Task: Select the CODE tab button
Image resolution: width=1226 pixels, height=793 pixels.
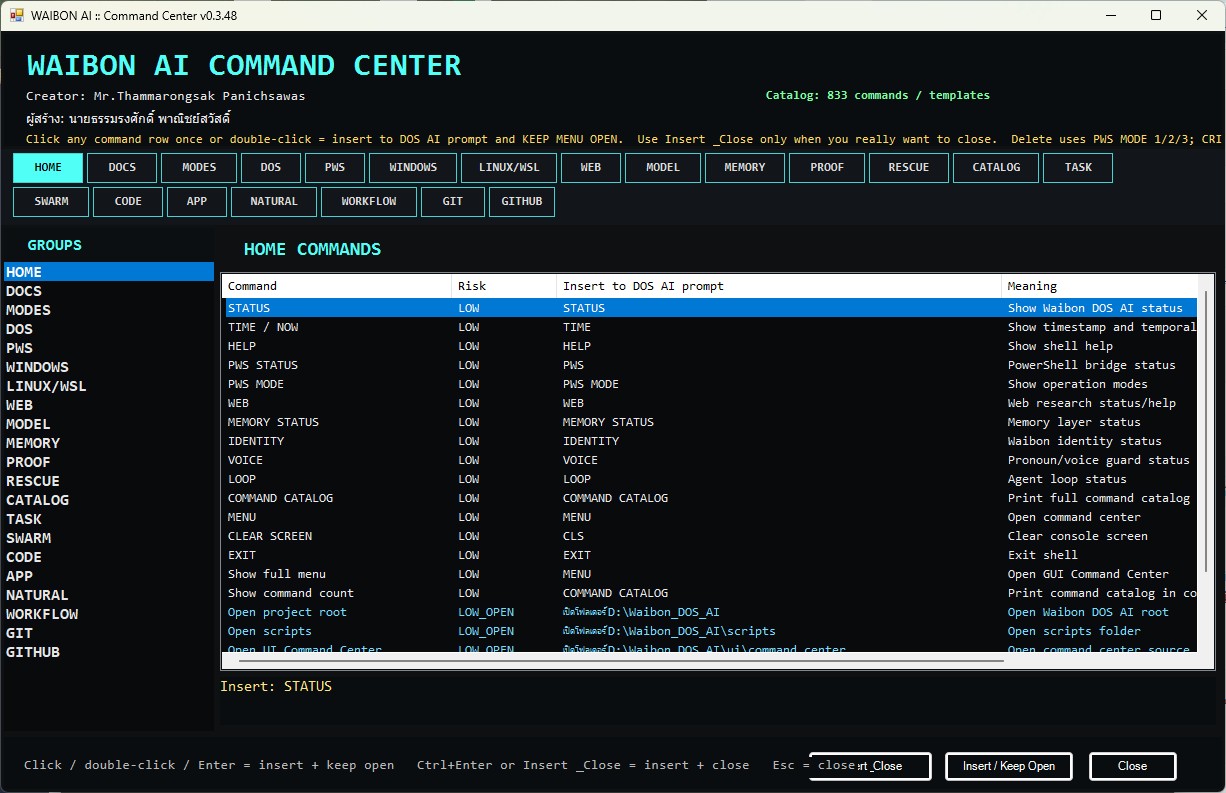Action: tap(128, 202)
